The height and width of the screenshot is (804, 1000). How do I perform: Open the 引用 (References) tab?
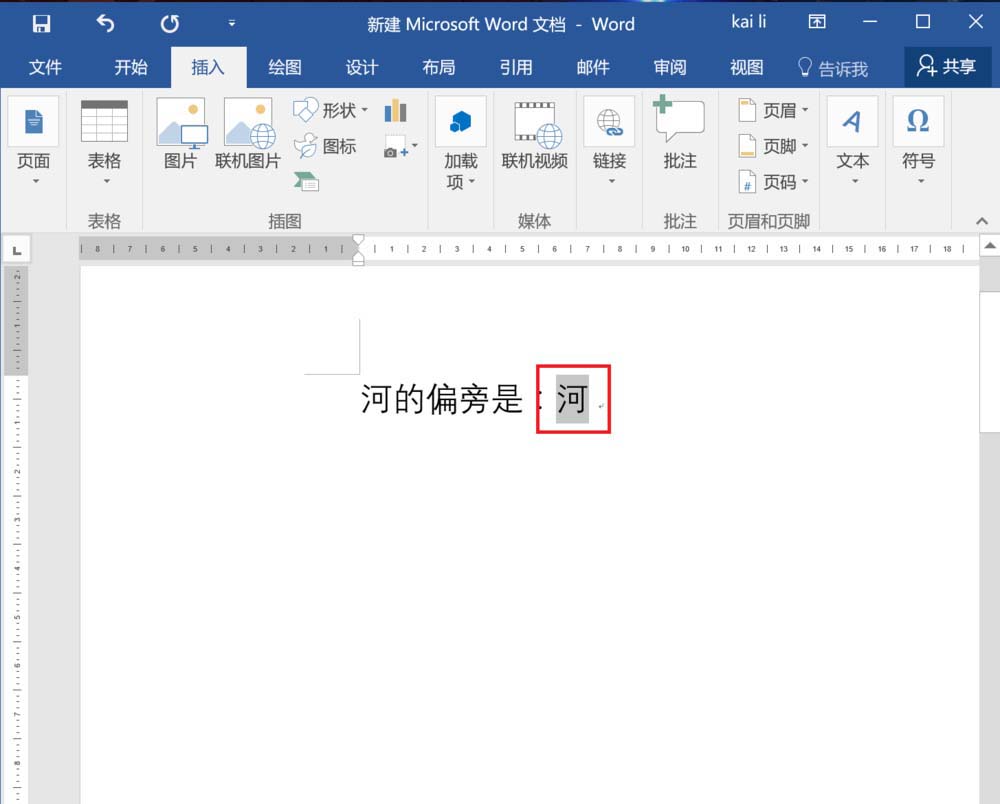tap(516, 67)
